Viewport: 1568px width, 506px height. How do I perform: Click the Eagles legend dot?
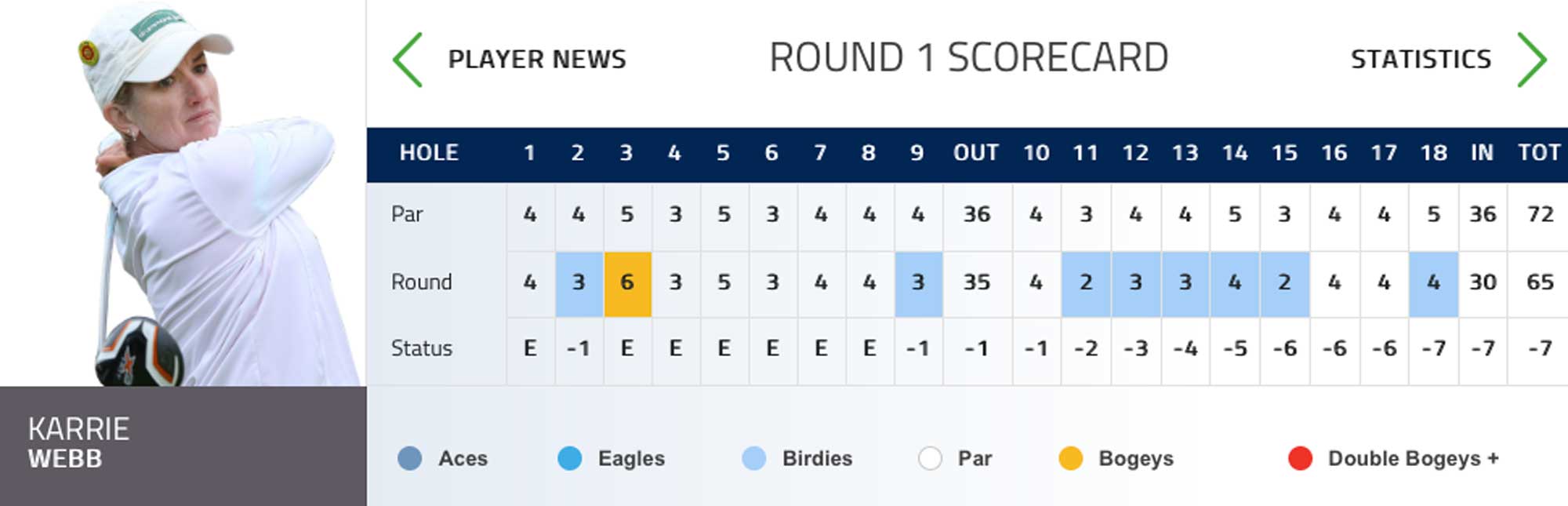coord(570,458)
